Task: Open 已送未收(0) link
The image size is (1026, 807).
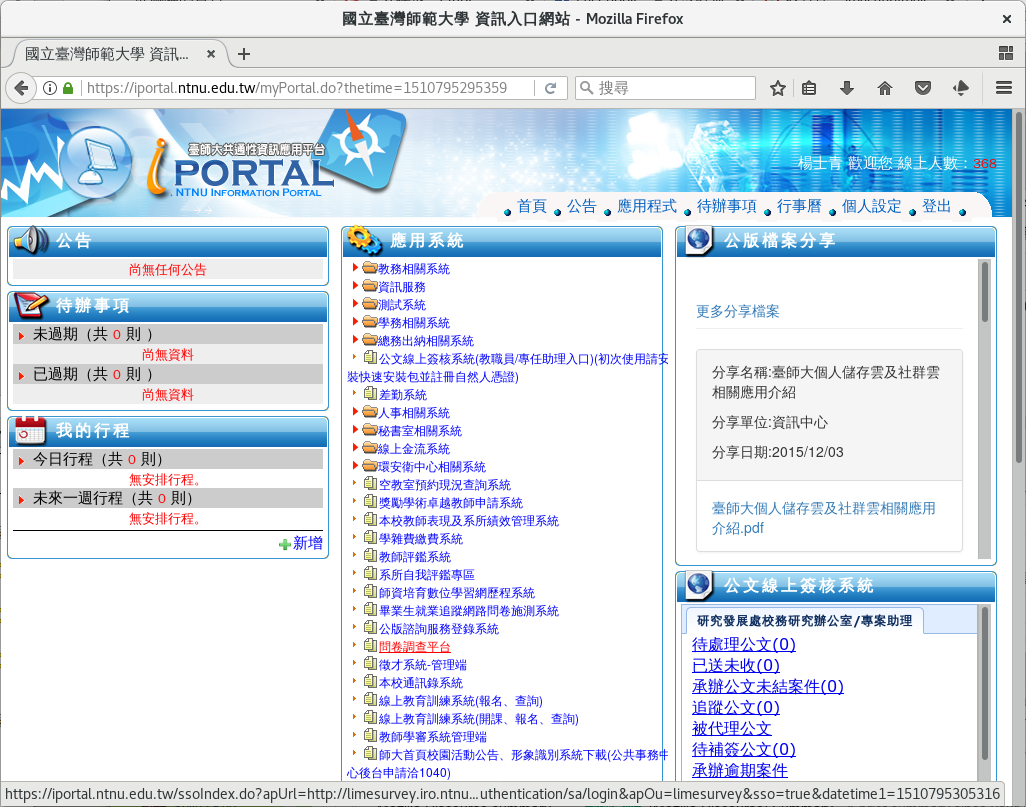Action: click(x=735, y=665)
